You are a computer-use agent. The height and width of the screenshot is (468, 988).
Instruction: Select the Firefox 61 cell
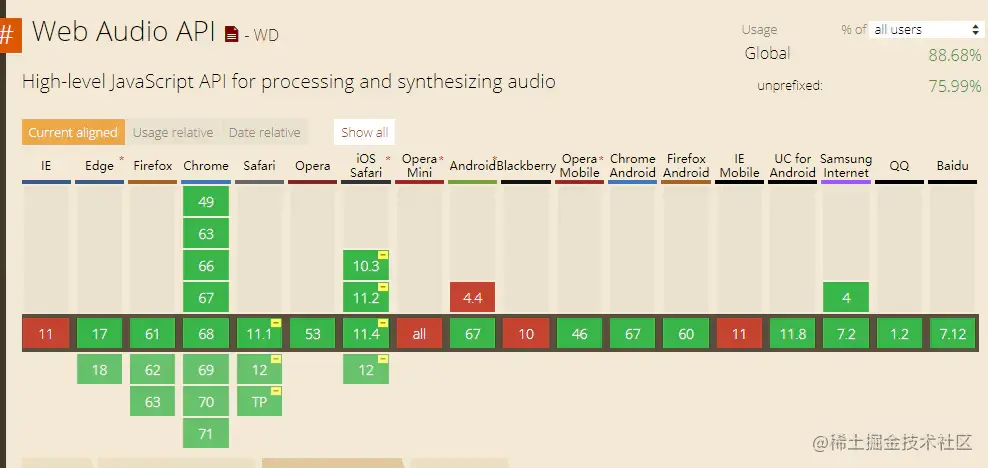pyautogui.click(x=152, y=334)
